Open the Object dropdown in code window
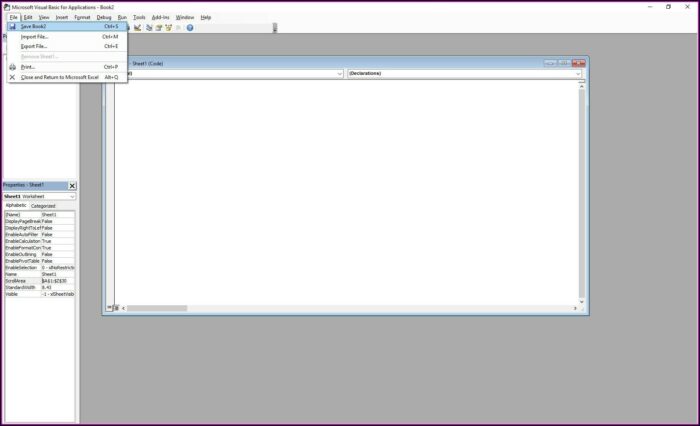The image size is (700, 426). click(340, 73)
